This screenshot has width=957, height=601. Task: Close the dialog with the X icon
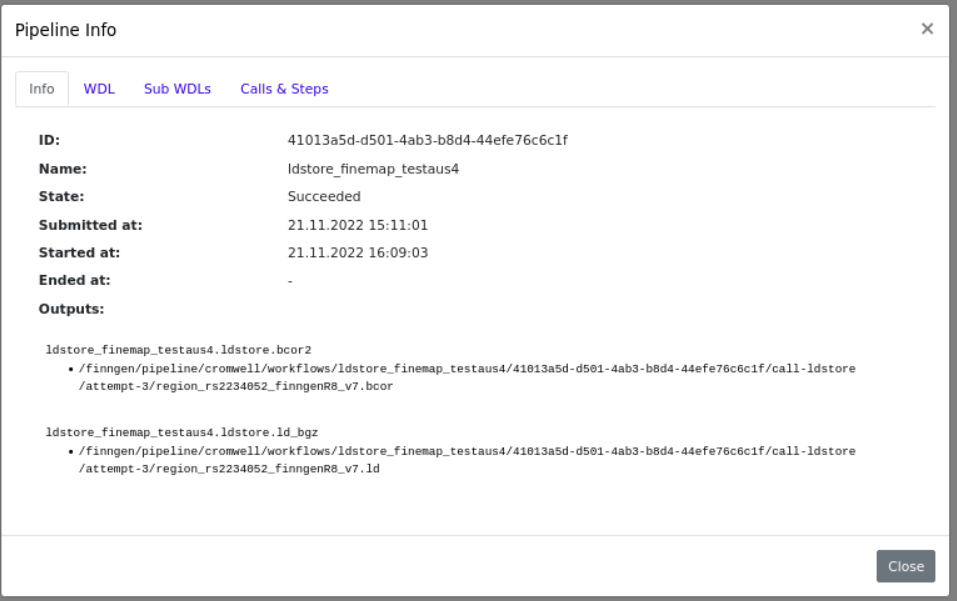(x=927, y=29)
